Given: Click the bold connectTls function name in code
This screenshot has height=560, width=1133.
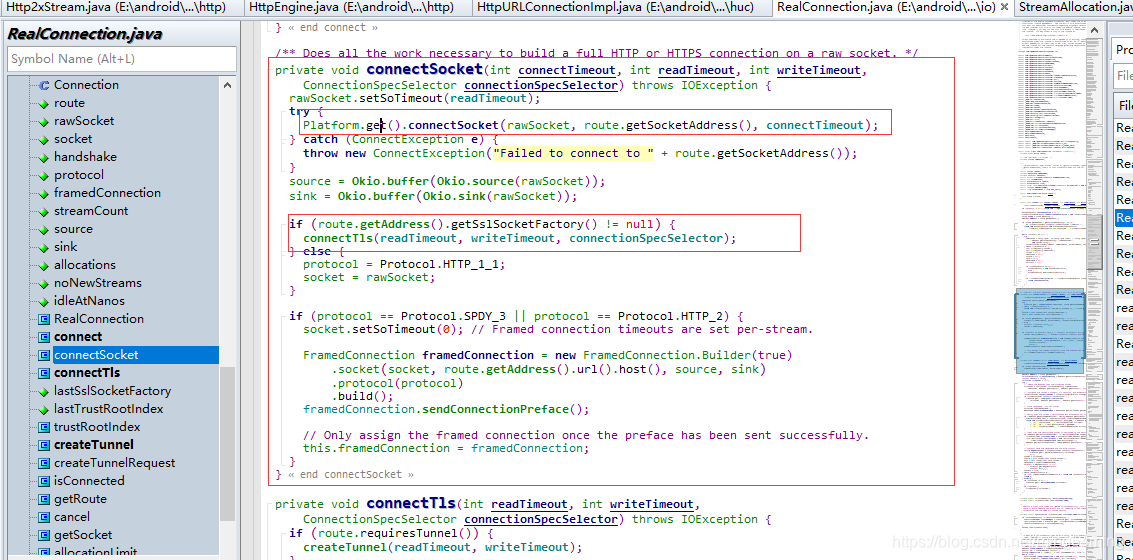Looking at the screenshot, I should [x=411, y=503].
